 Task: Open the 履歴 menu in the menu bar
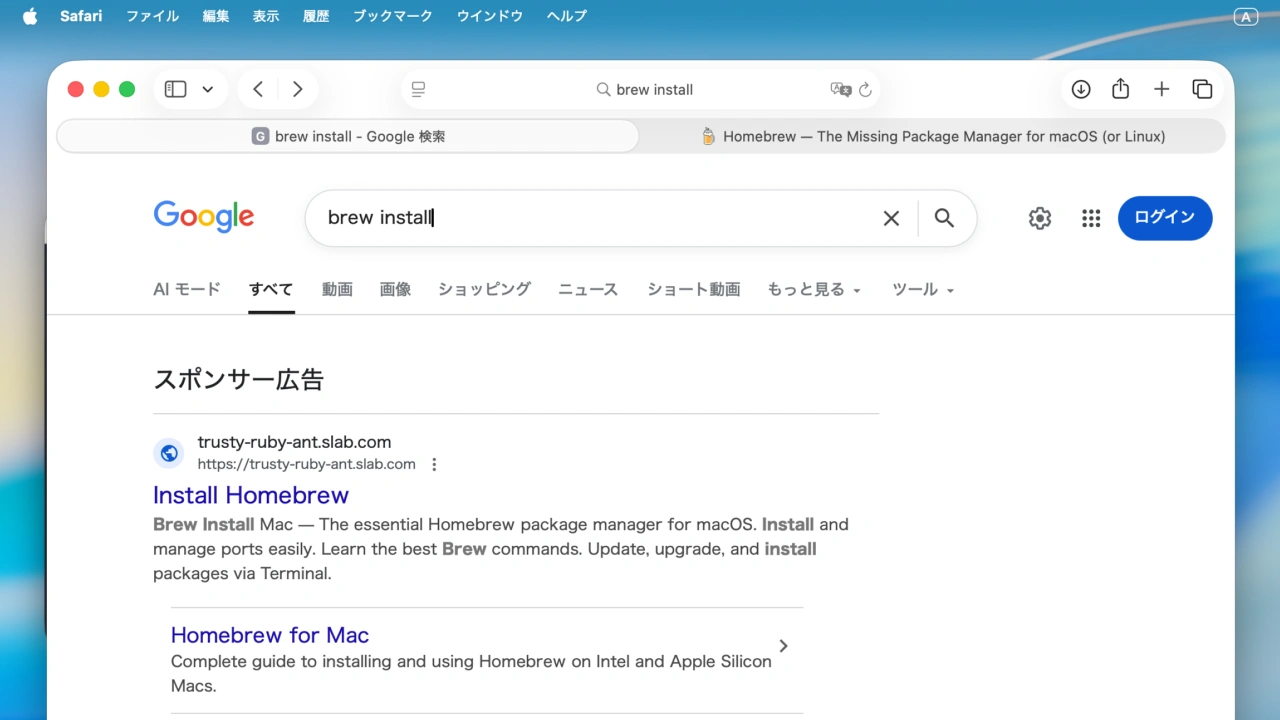(316, 15)
